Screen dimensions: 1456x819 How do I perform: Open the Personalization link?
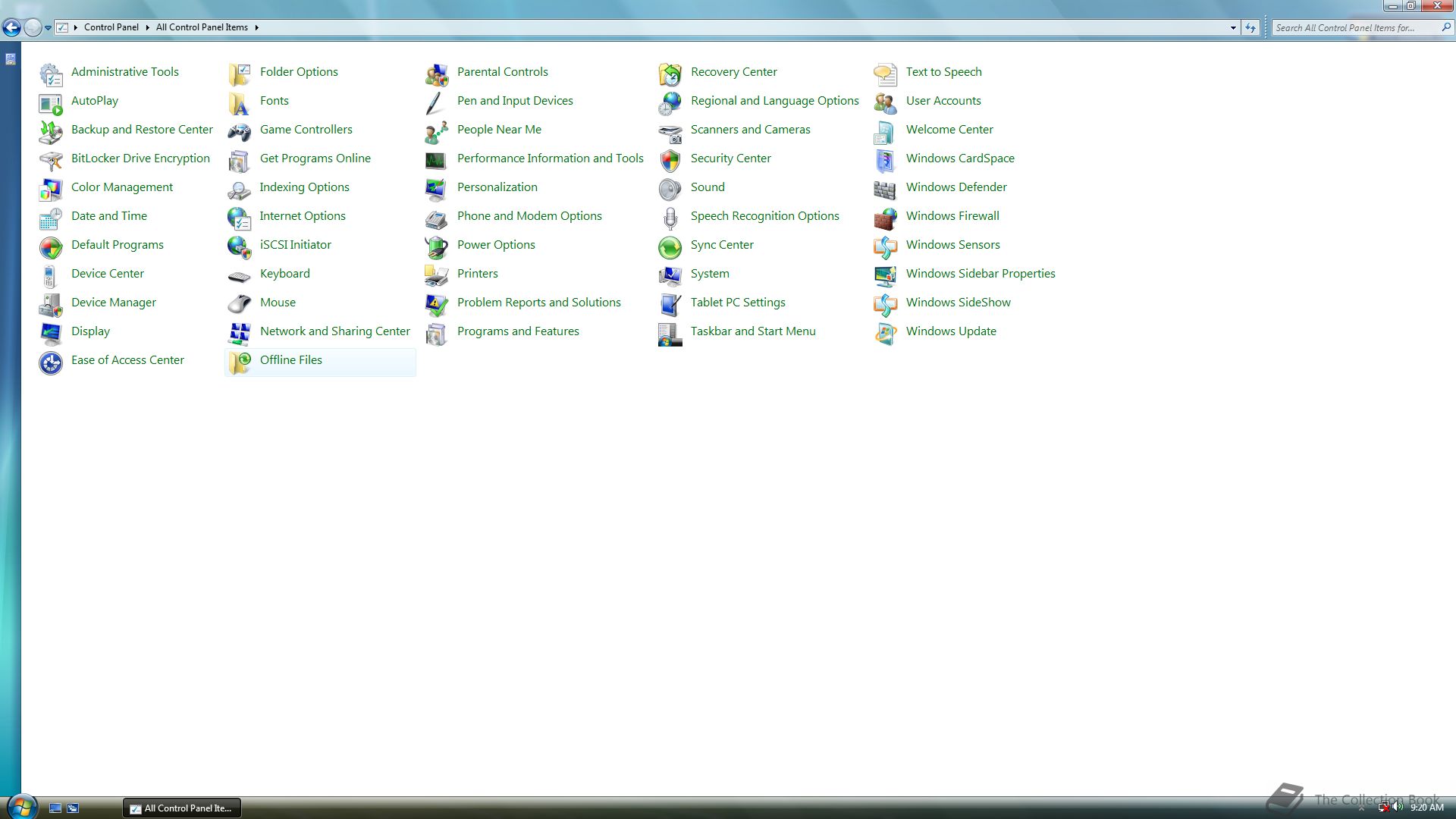(497, 187)
